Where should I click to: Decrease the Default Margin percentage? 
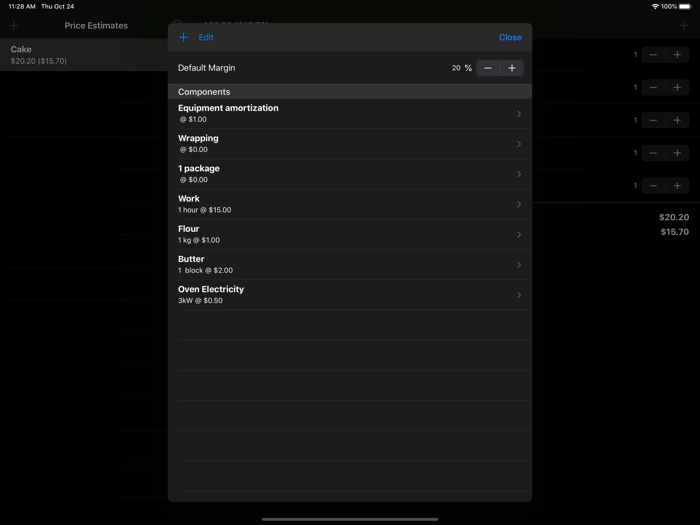[488, 68]
